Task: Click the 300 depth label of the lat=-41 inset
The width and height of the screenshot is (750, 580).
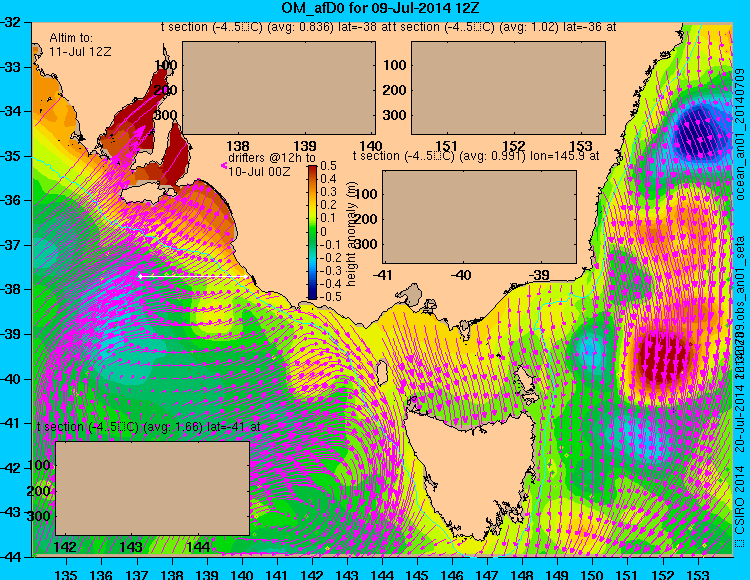Action: tap(38, 516)
